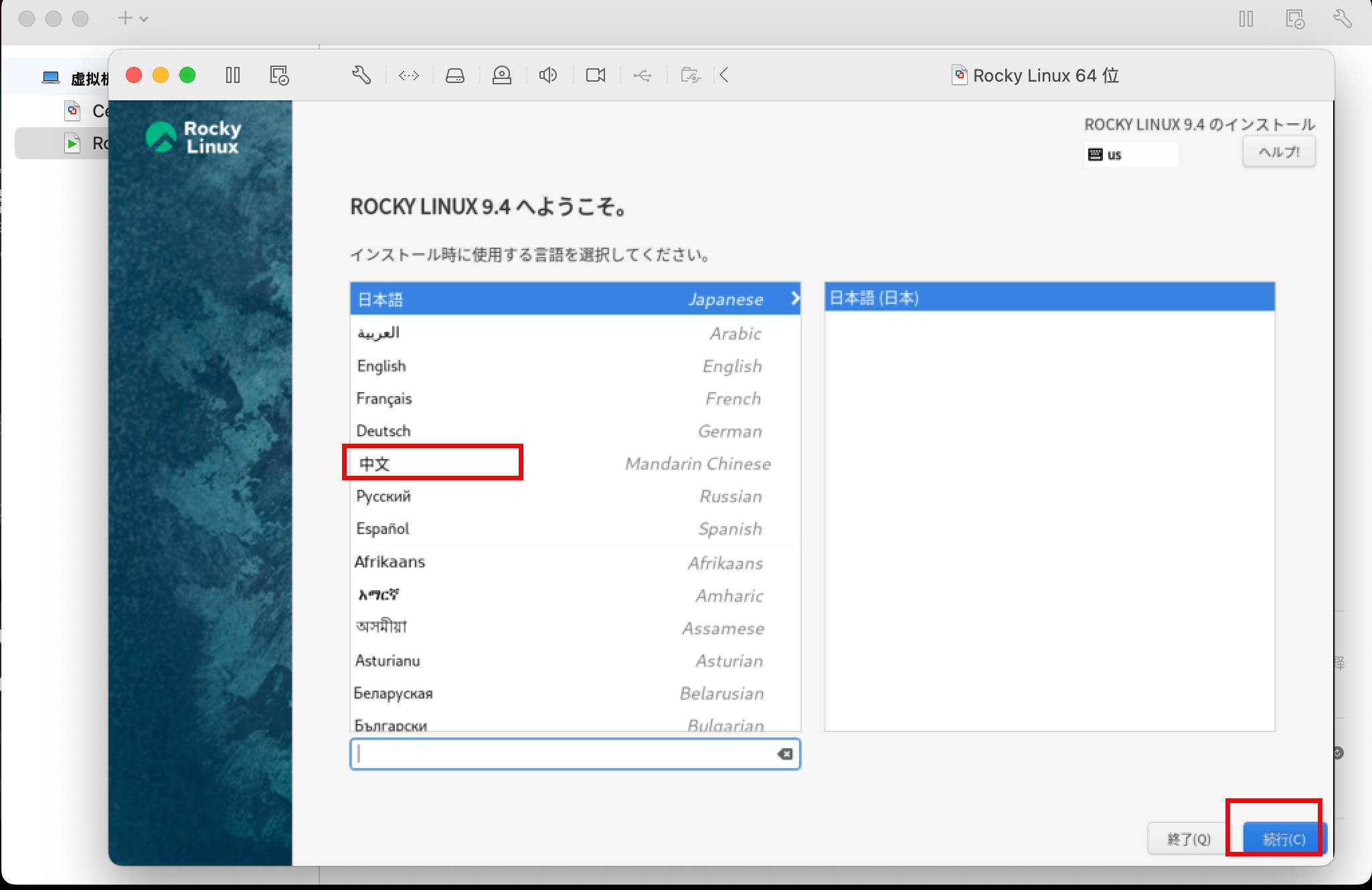Click the shared folder icon

pos(691,75)
